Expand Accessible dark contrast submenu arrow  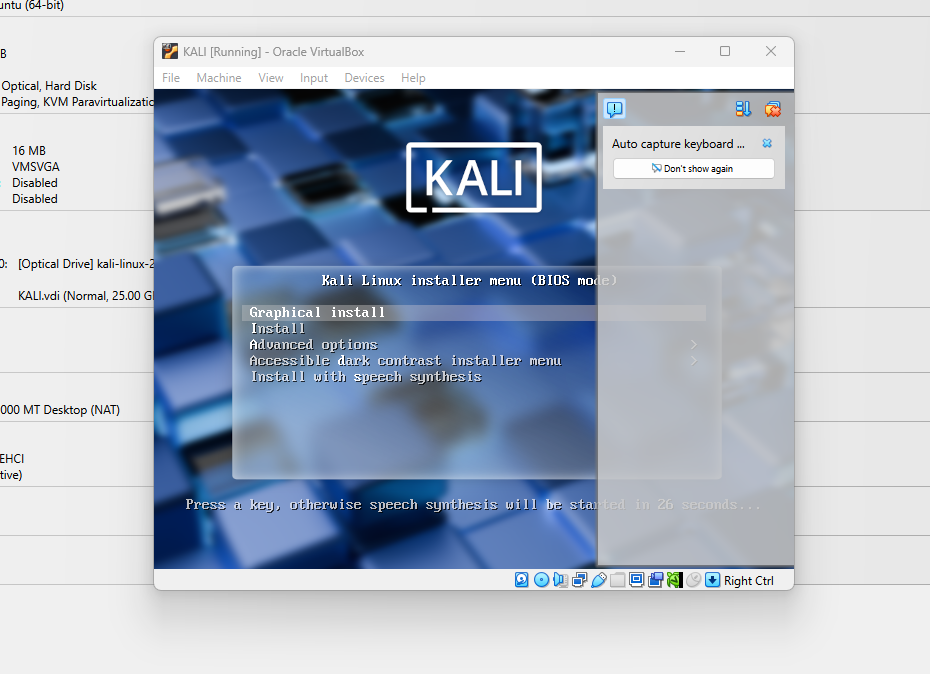click(693, 361)
